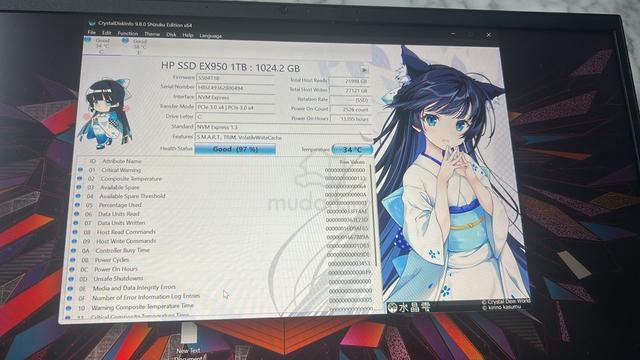Click the 34 °C temperature button
Viewport: 640px width, 360px height.
[x=352, y=150]
